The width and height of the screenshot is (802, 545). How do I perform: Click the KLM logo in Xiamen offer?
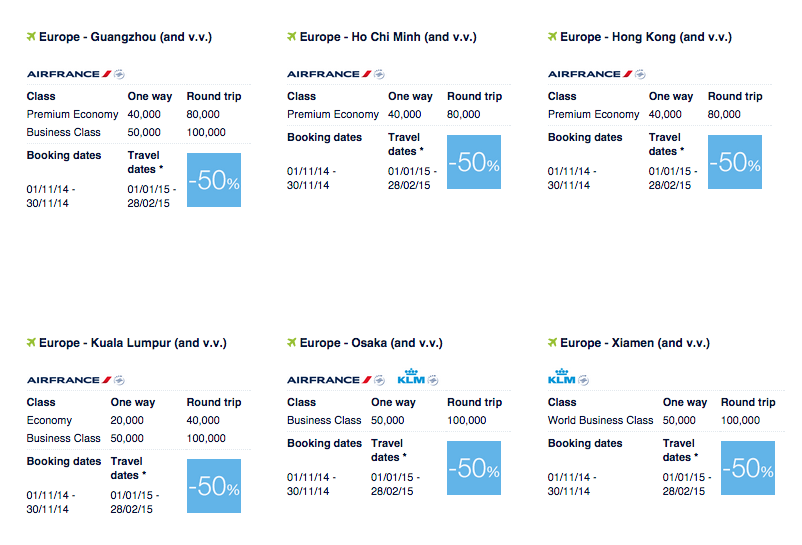click(x=562, y=377)
